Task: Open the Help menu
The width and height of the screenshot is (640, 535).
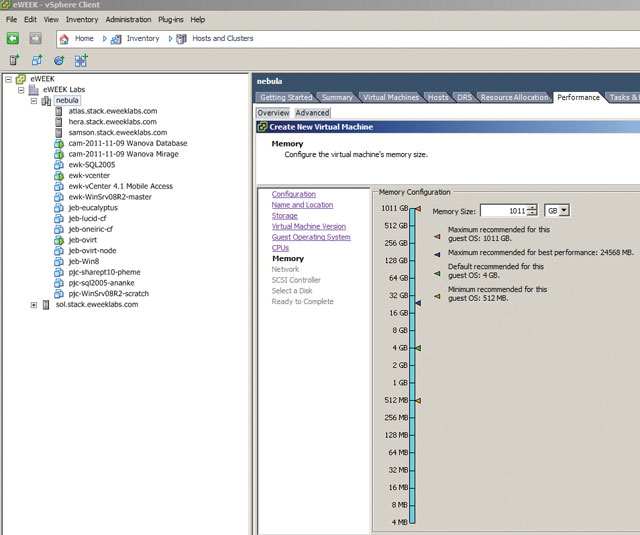Action: click(x=198, y=19)
